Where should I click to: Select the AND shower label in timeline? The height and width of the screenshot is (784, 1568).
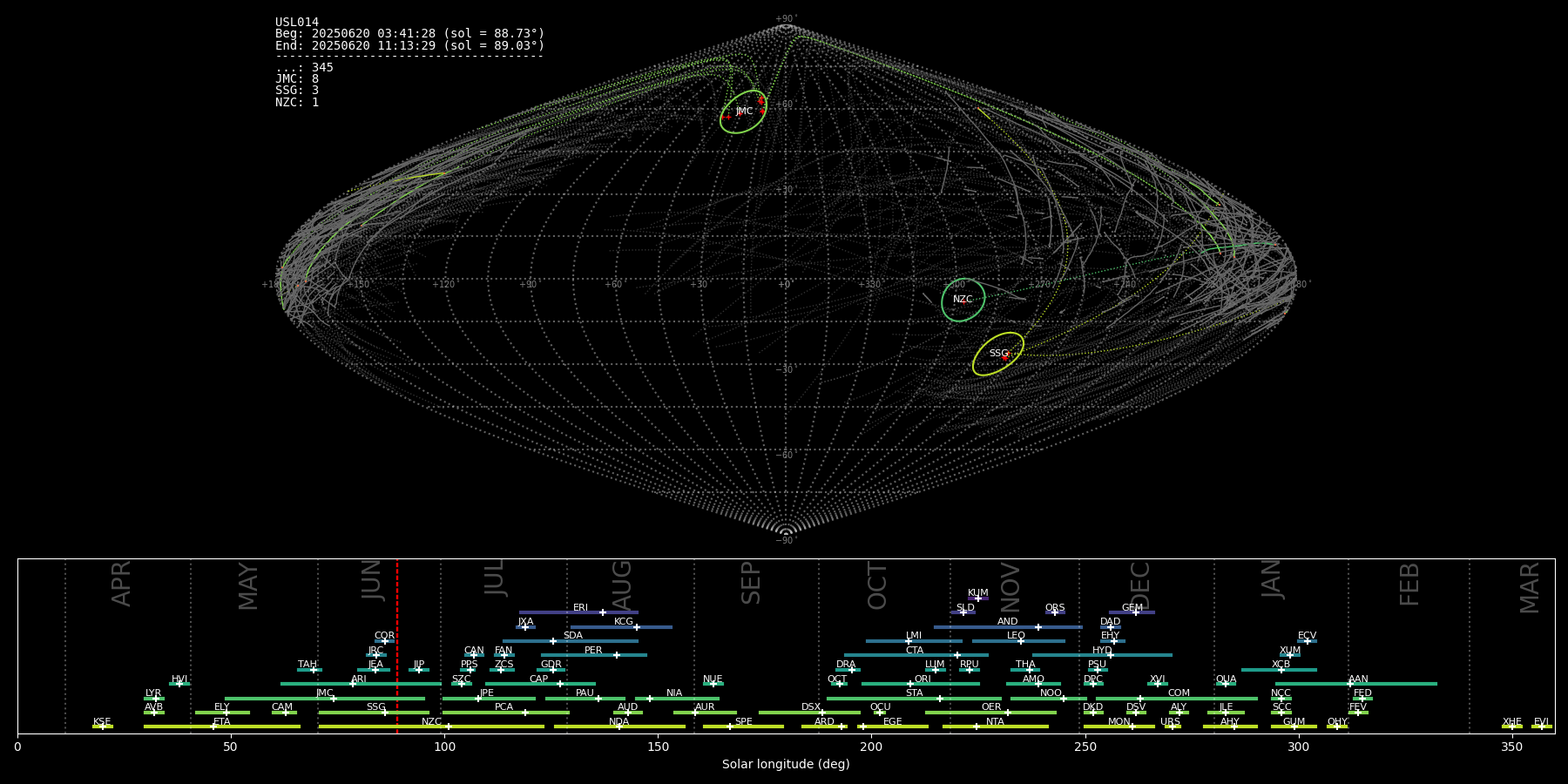[1008, 622]
